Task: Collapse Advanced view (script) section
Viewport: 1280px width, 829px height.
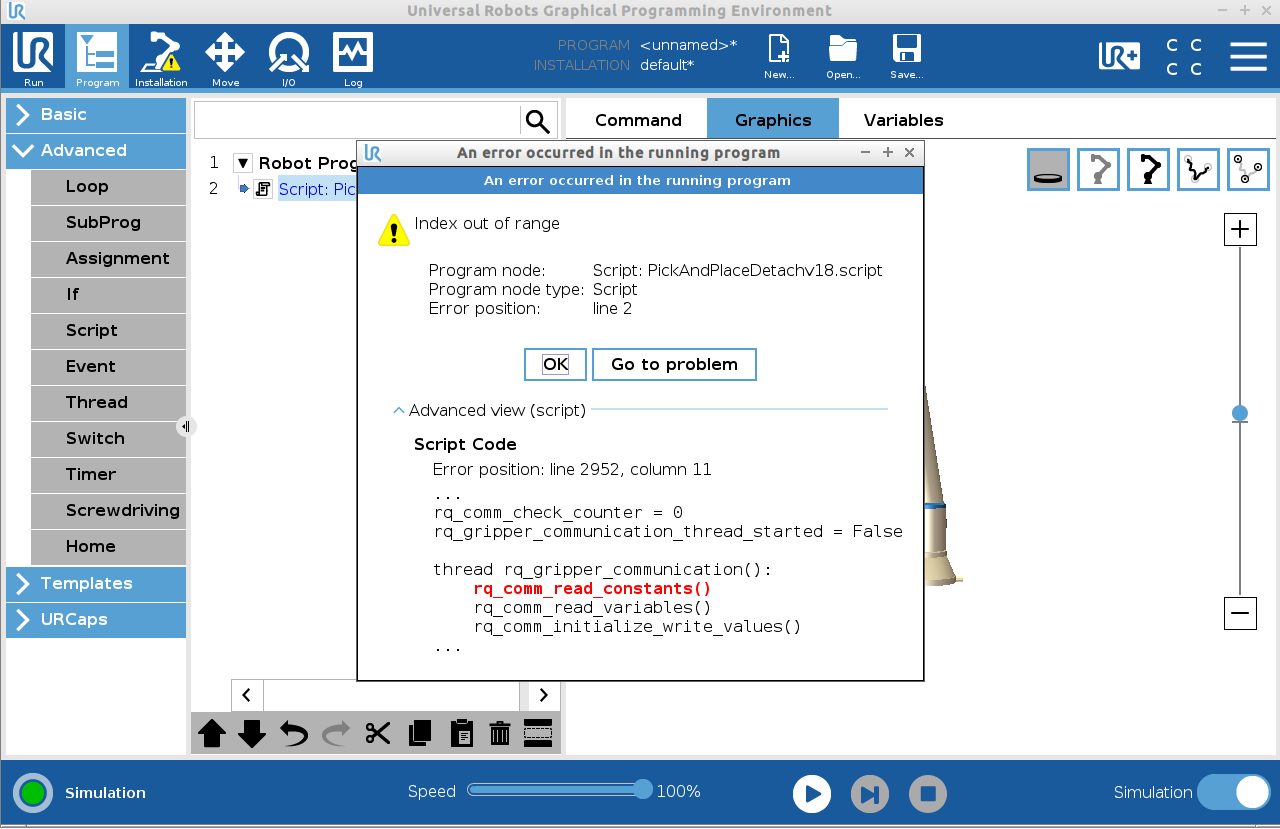Action: (399, 410)
